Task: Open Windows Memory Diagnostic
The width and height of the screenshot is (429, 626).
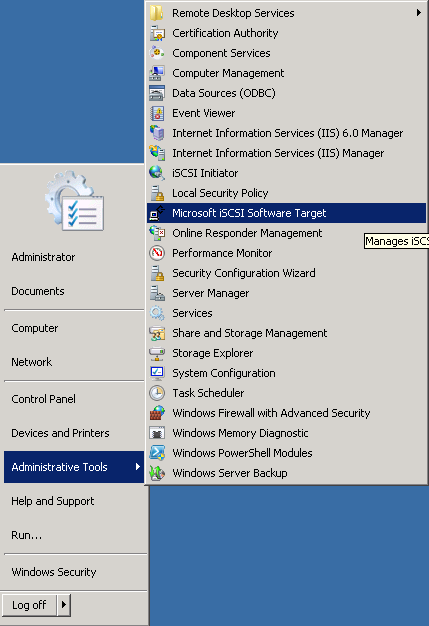Action: click(286, 433)
